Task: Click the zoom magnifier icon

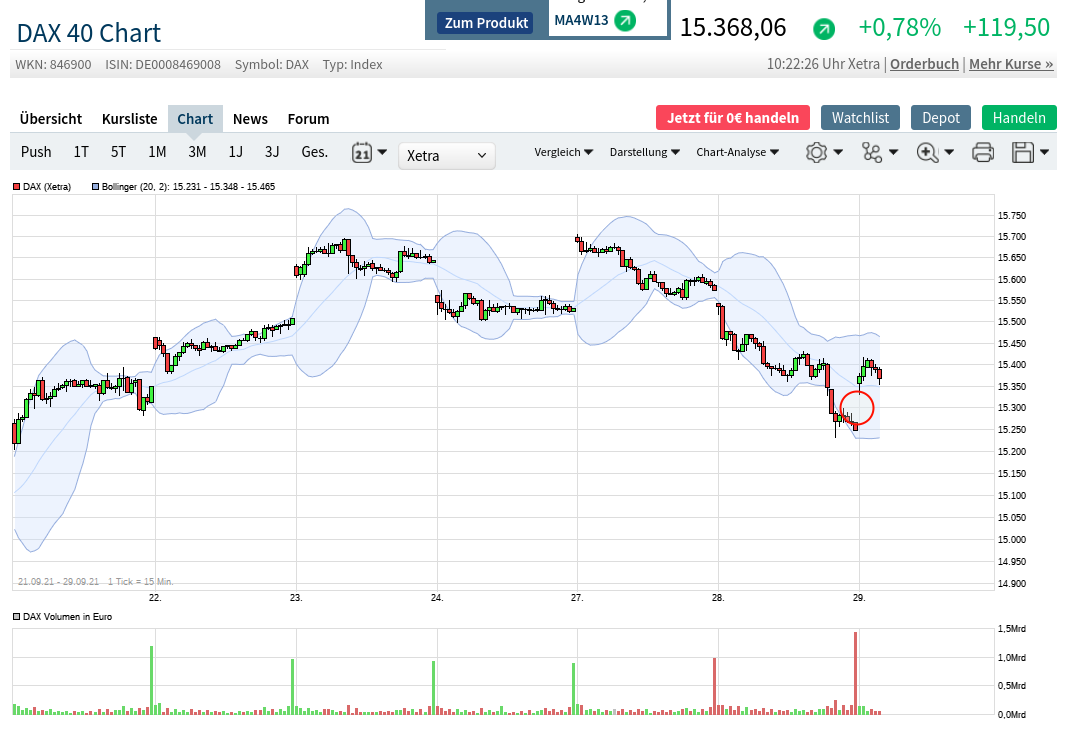Action: (x=927, y=153)
